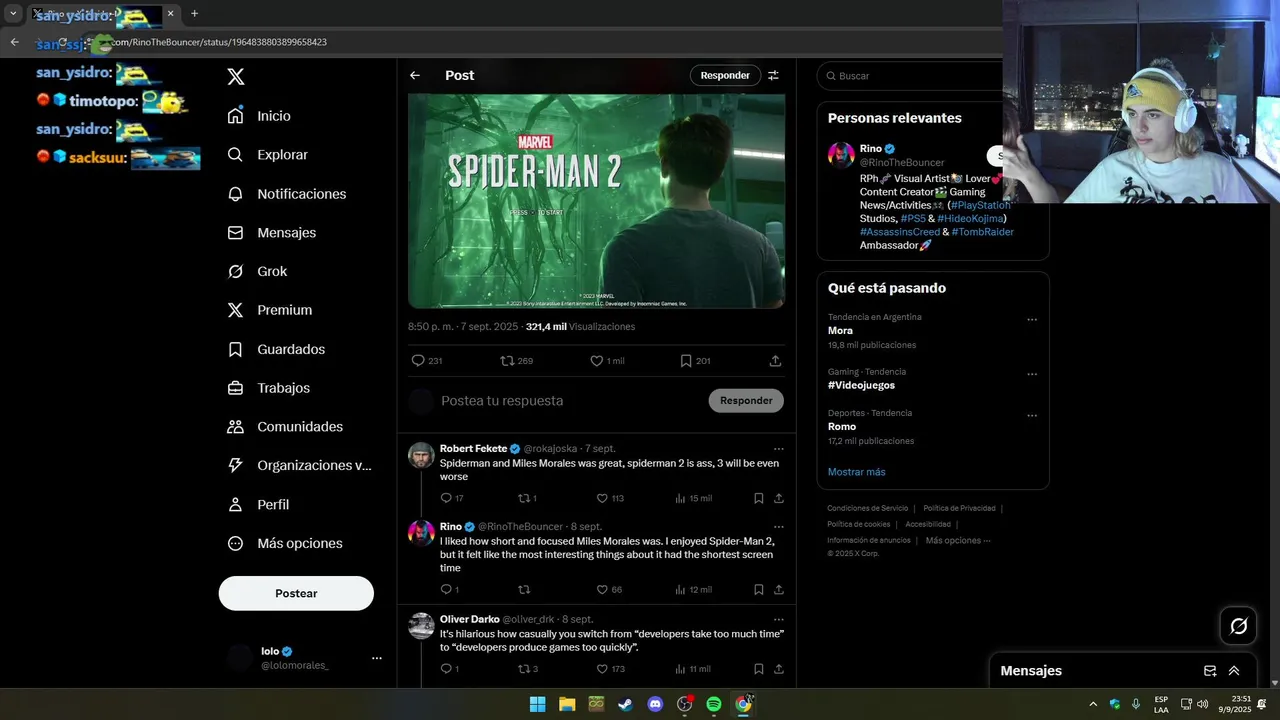This screenshot has width=1280, height=720.
Task: Open account menu dots next to lolo
Action: [377, 658]
